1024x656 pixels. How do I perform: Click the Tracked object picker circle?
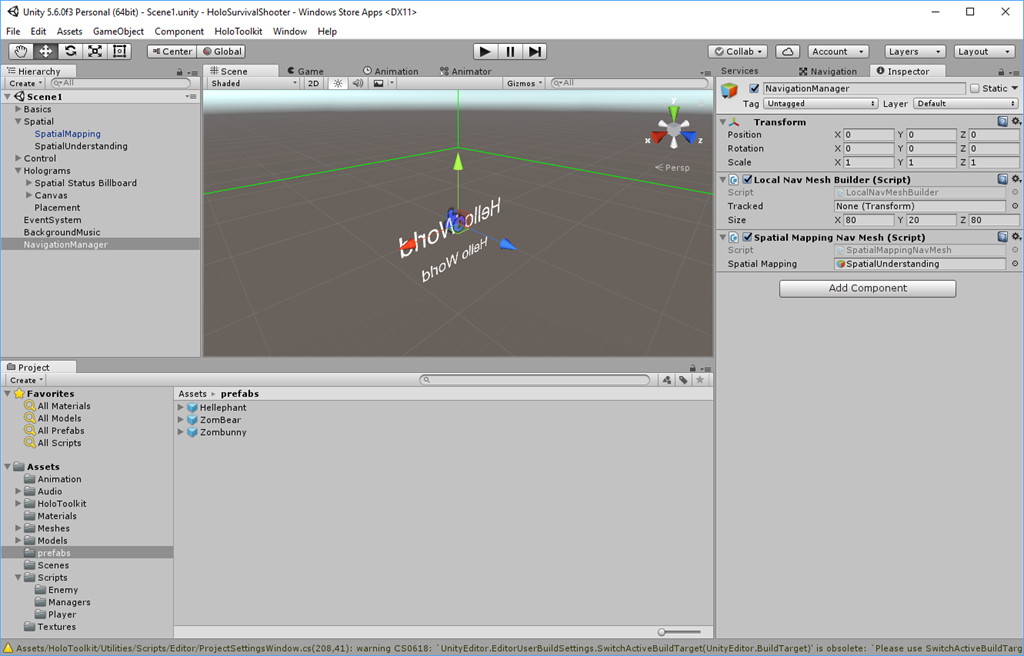1015,206
